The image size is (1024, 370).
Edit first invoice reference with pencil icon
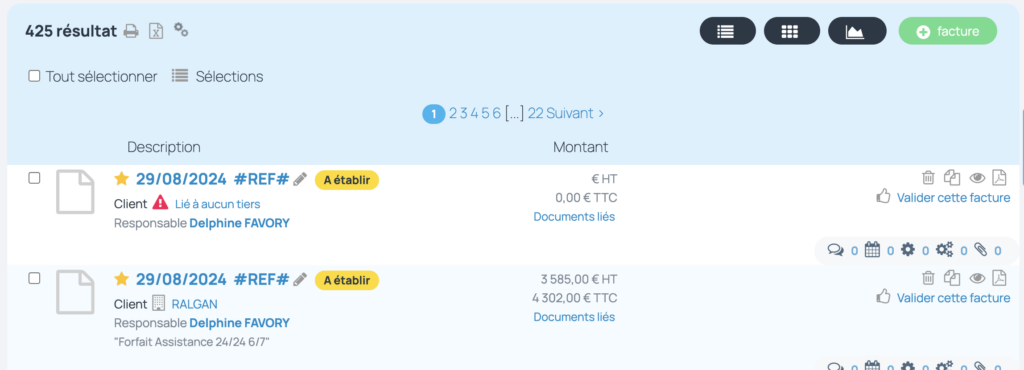point(300,179)
